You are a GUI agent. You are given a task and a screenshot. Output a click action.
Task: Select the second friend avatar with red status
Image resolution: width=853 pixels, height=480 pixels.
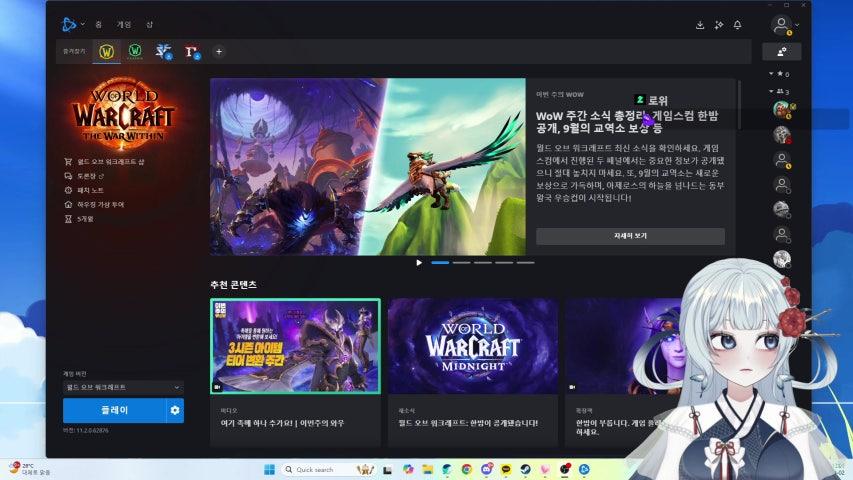coord(782,134)
